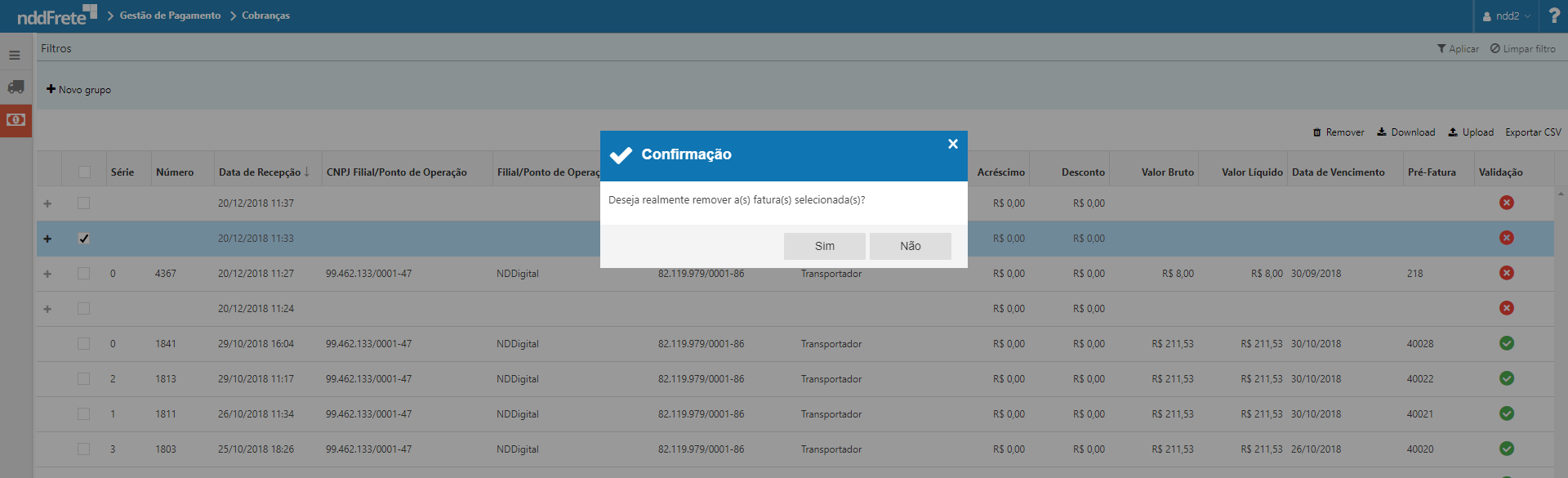Sort by Série column header
1568x478 pixels.
pos(122,172)
